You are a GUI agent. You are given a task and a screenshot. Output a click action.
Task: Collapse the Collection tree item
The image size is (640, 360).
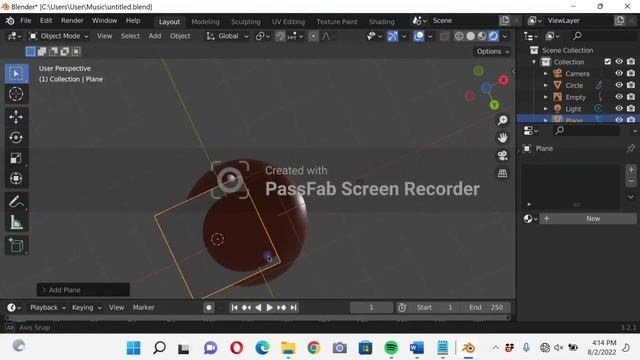(x=534, y=62)
